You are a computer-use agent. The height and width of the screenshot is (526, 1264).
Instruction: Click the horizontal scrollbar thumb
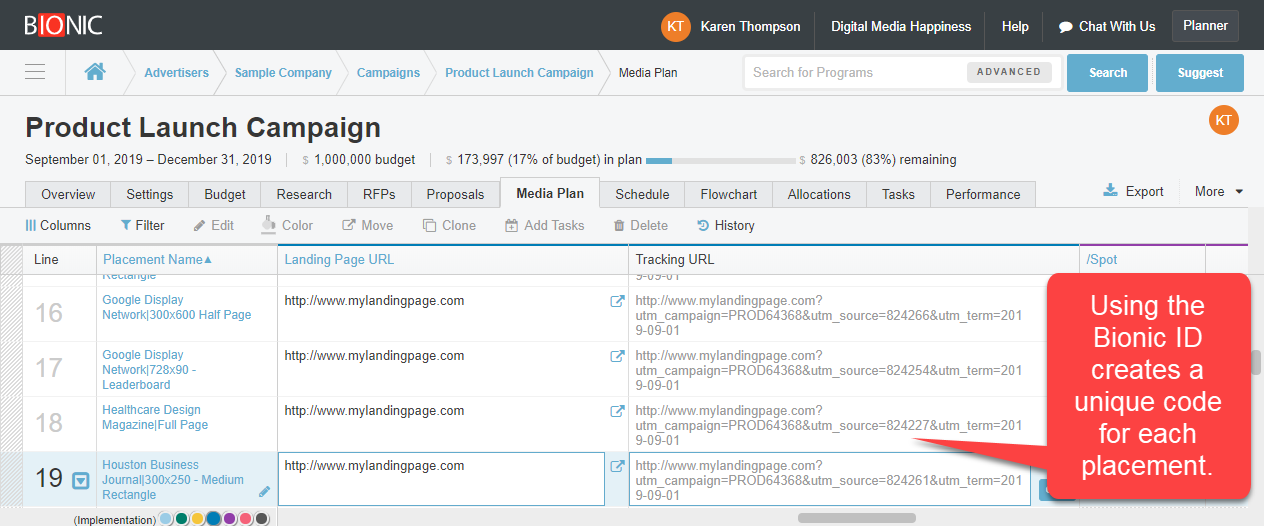[x=857, y=518]
